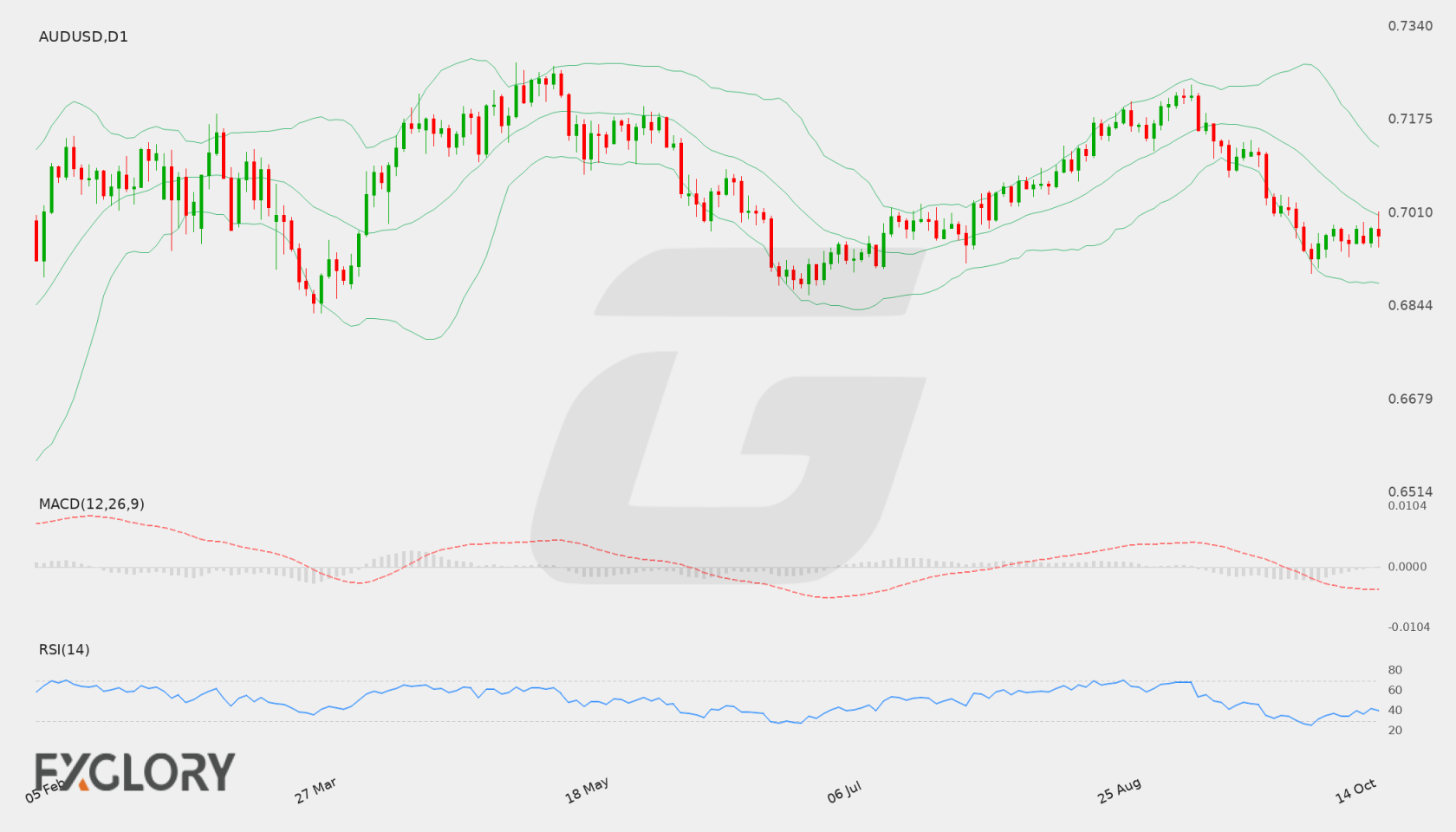This screenshot has height=832, width=1456.
Task: Click the 0.7010 price axis label
Action: [1410, 212]
